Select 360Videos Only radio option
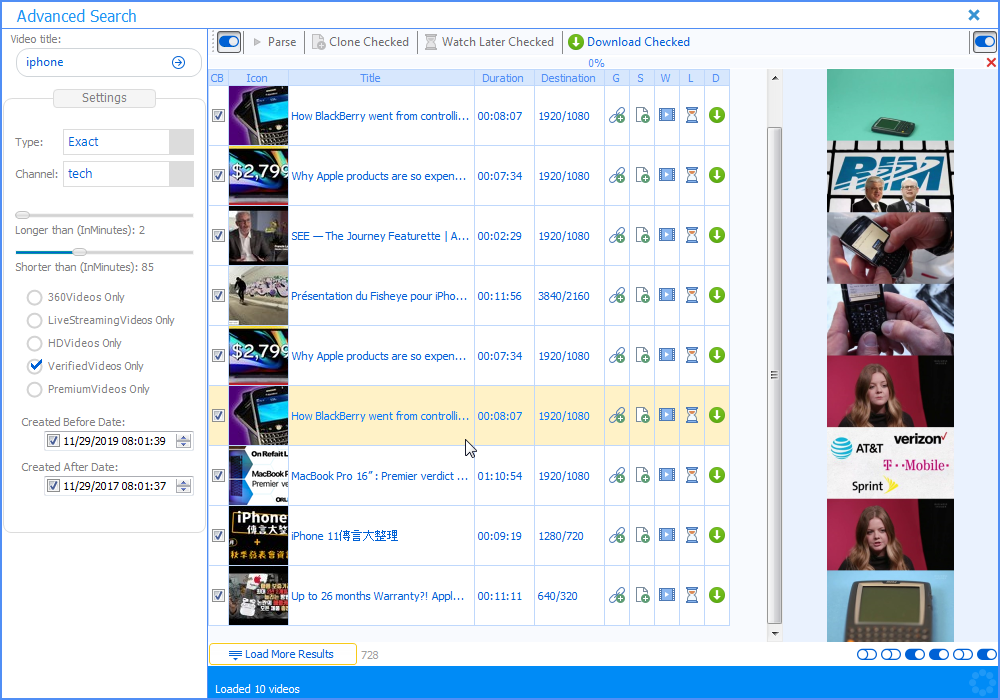1000x700 pixels. pyautogui.click(x=34, y=297)
